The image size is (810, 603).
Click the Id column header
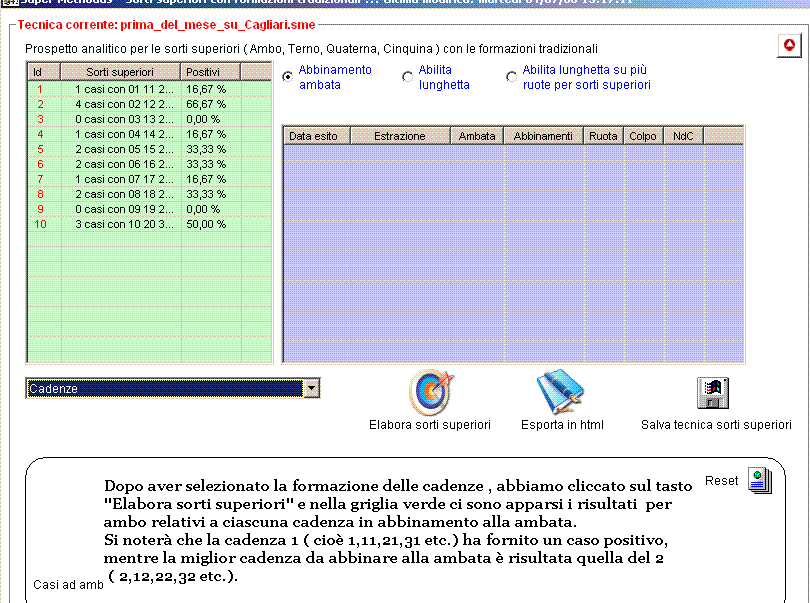44,72
